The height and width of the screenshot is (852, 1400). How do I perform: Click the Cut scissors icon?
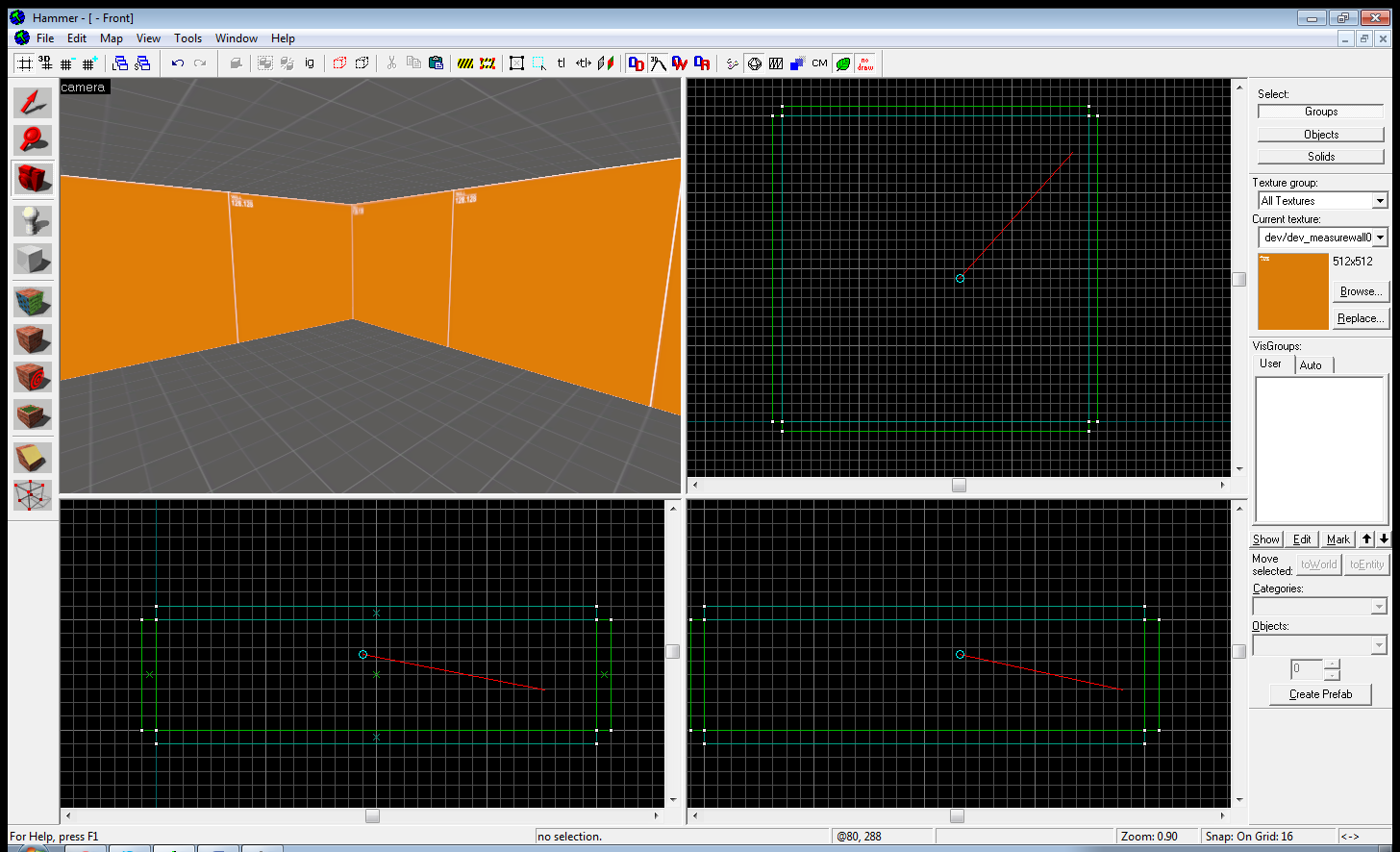391,63
